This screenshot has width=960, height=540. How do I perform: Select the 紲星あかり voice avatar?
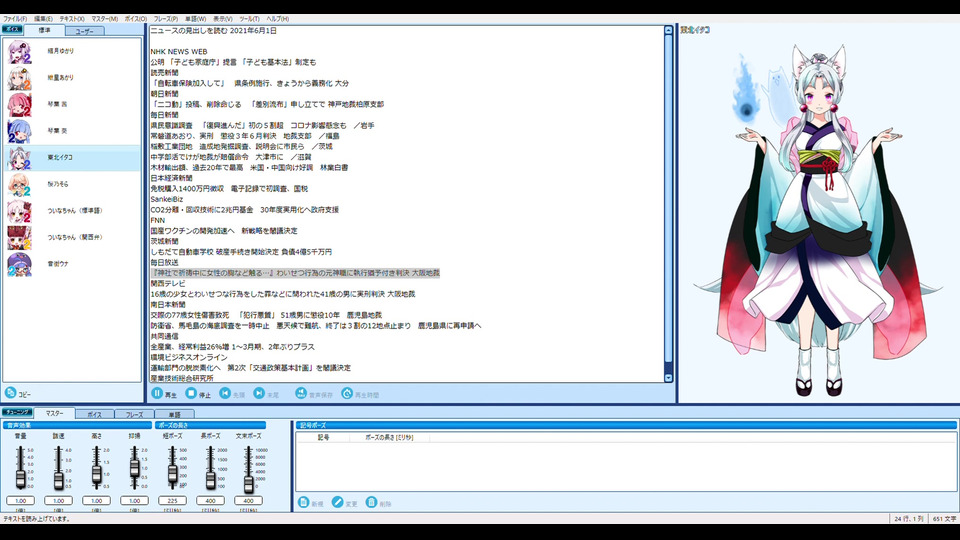click(19, 78)
